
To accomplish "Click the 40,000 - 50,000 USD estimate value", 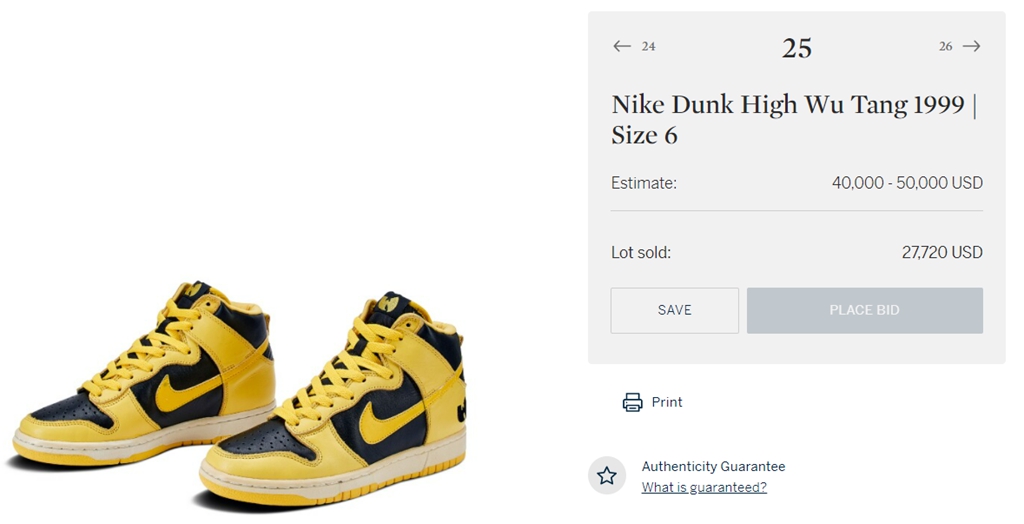I will (907, 183).
